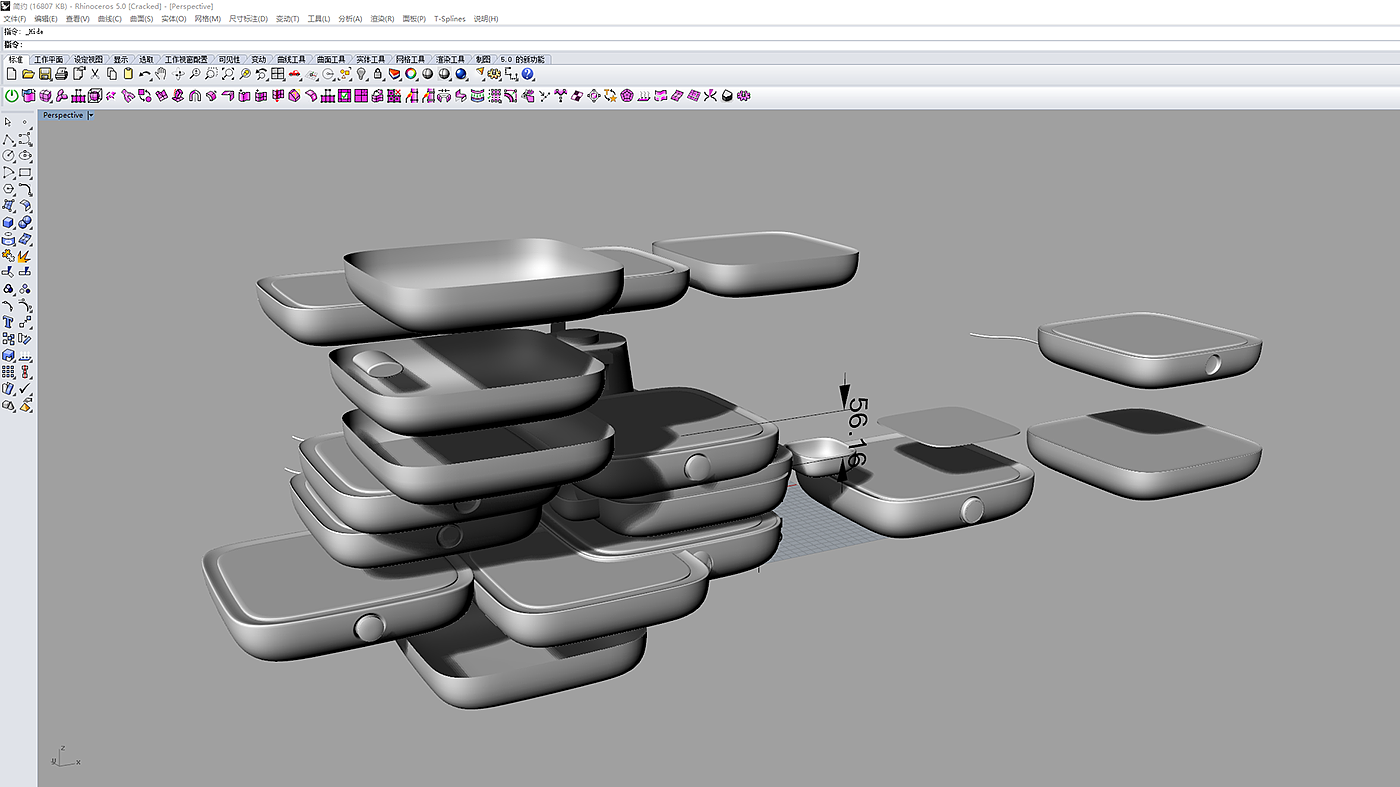Switch to the 曲线工具 toolbar tab
Screen dimensions: 1400x787
[x=290, y=59]
